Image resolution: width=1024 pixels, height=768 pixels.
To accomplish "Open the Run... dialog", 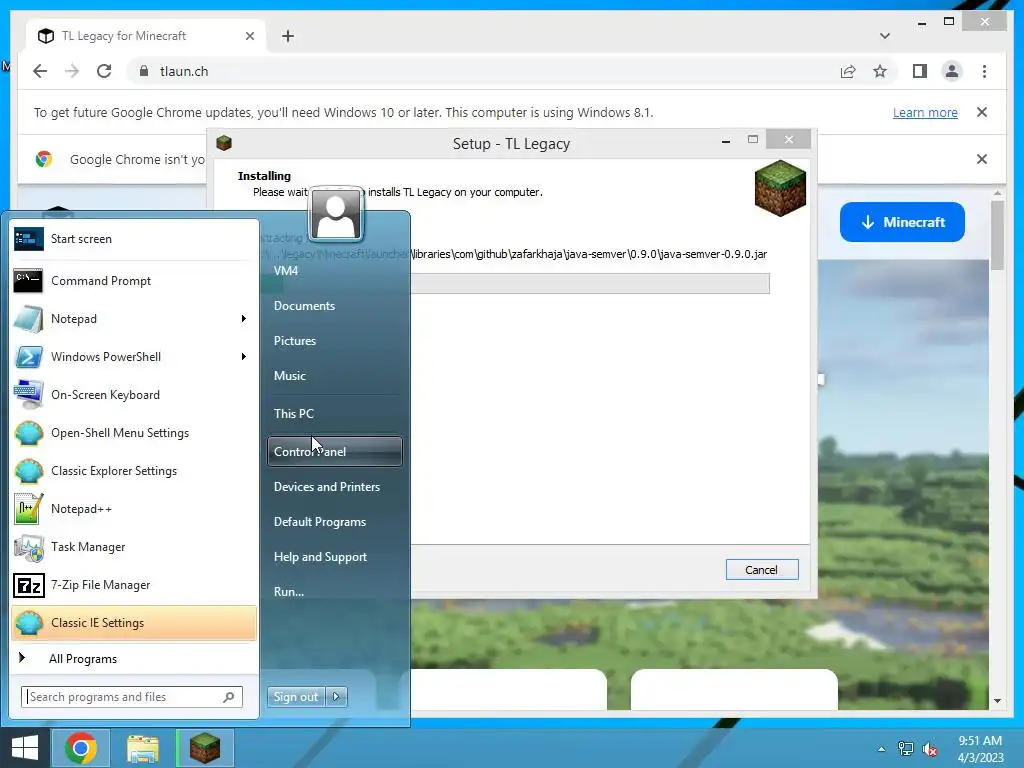I will (334, 592).
